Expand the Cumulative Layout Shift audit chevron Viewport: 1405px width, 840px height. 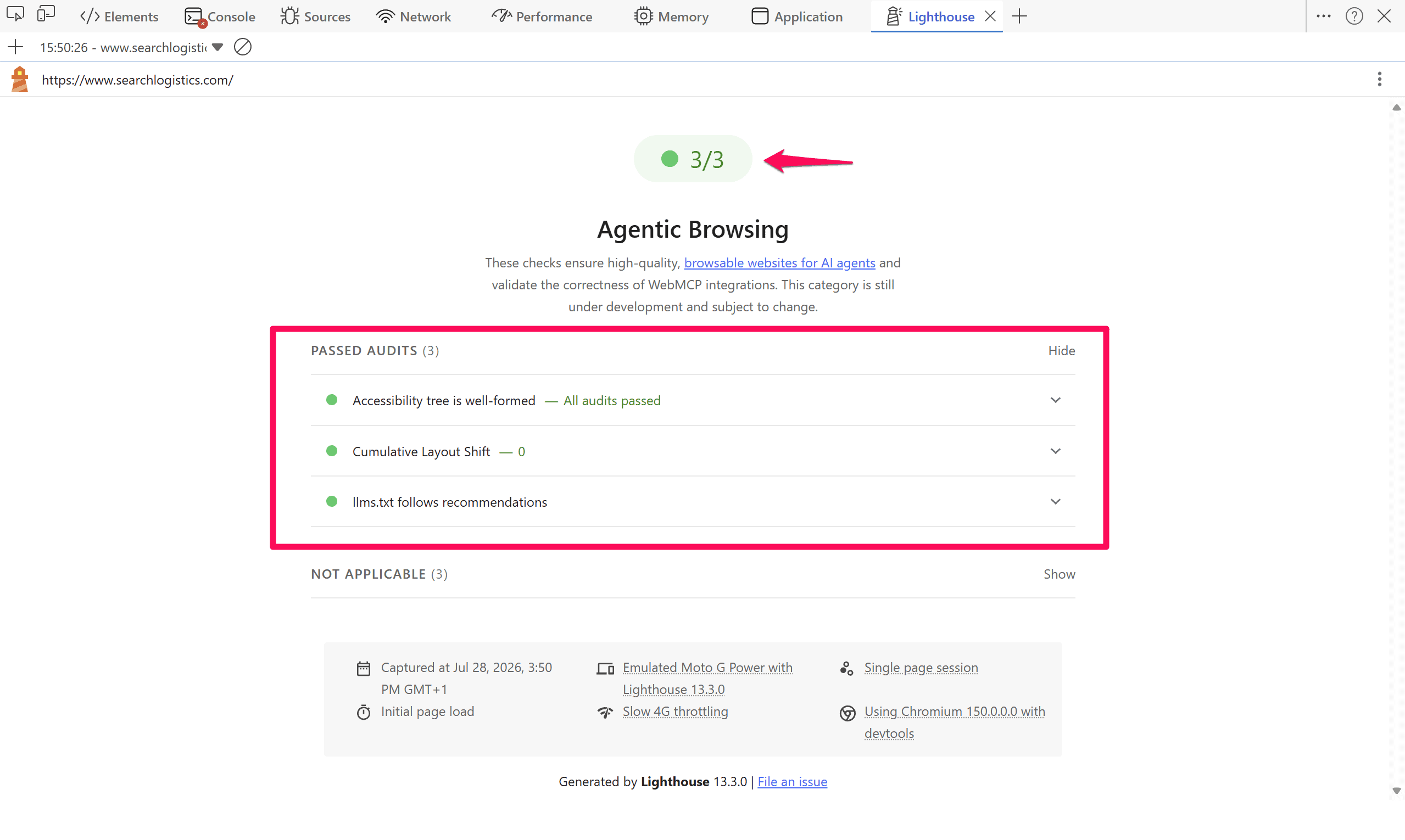tap(1056, 451)
